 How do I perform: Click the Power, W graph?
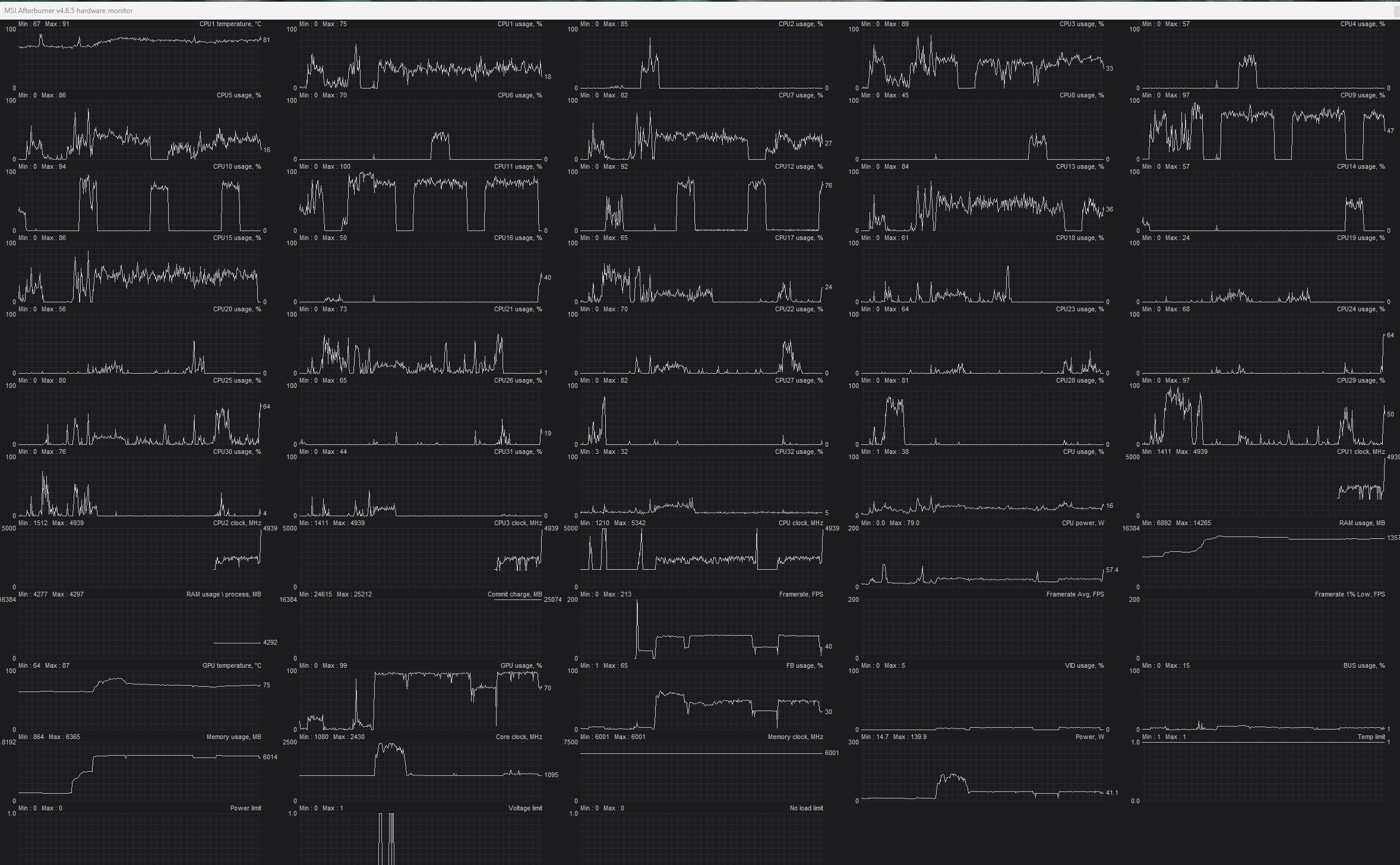point(982,771)
